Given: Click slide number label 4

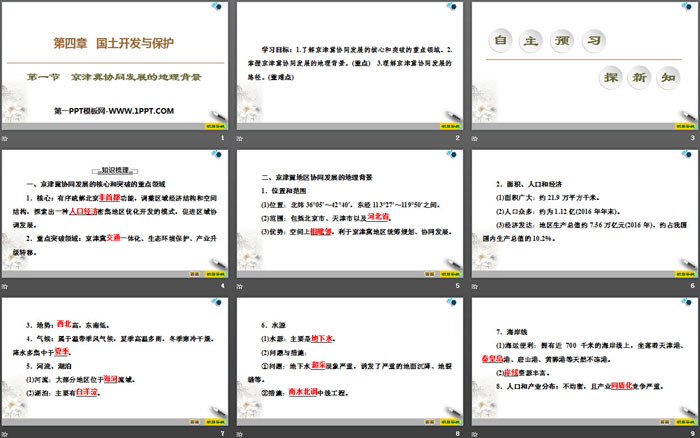Looking at the screenshot, I should coord(223,286).
